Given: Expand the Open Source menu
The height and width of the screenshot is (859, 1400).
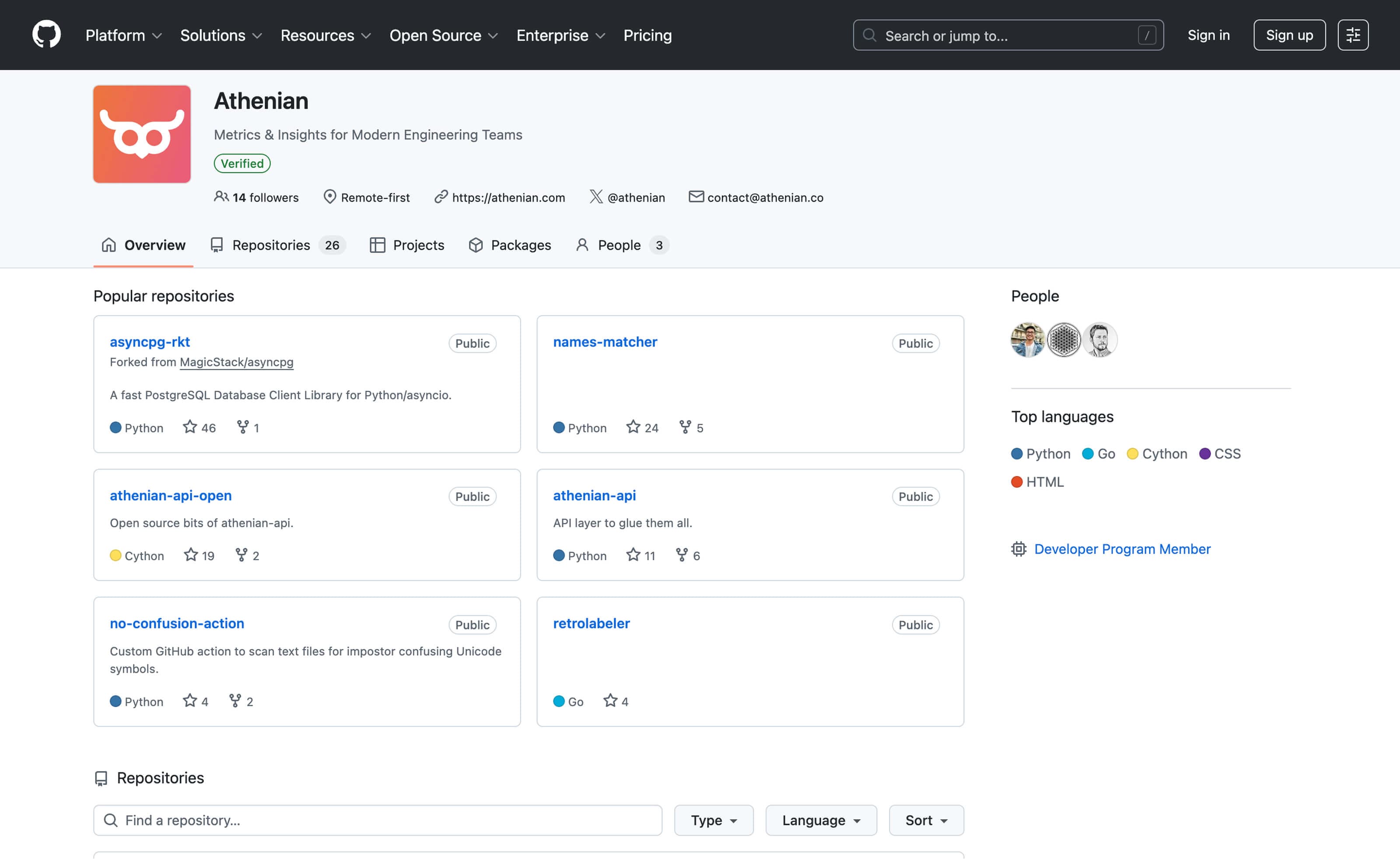Looking at the screenshot, I should coord(444,35).
